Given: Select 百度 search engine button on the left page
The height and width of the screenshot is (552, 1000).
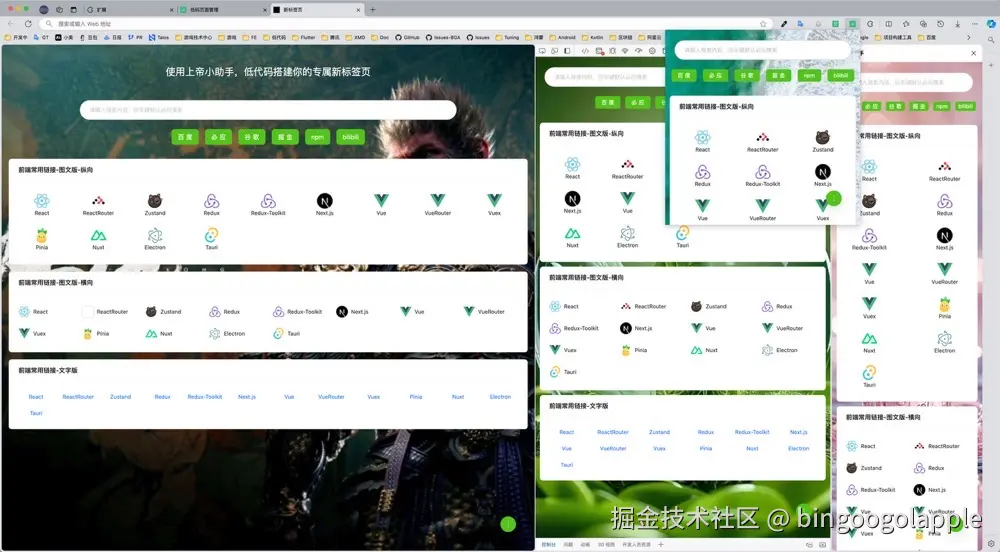Looking at the screenshot, I should pos(185,137).
